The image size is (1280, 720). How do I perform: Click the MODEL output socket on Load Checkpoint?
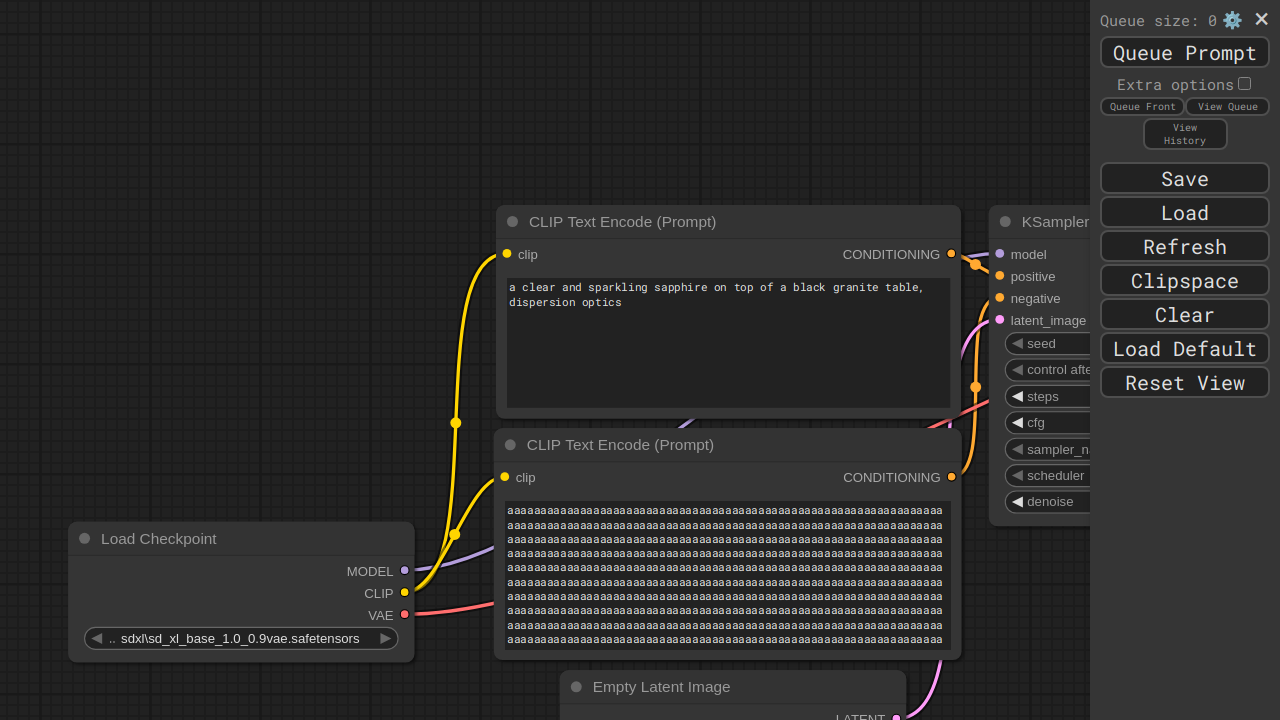coord(405,571)
